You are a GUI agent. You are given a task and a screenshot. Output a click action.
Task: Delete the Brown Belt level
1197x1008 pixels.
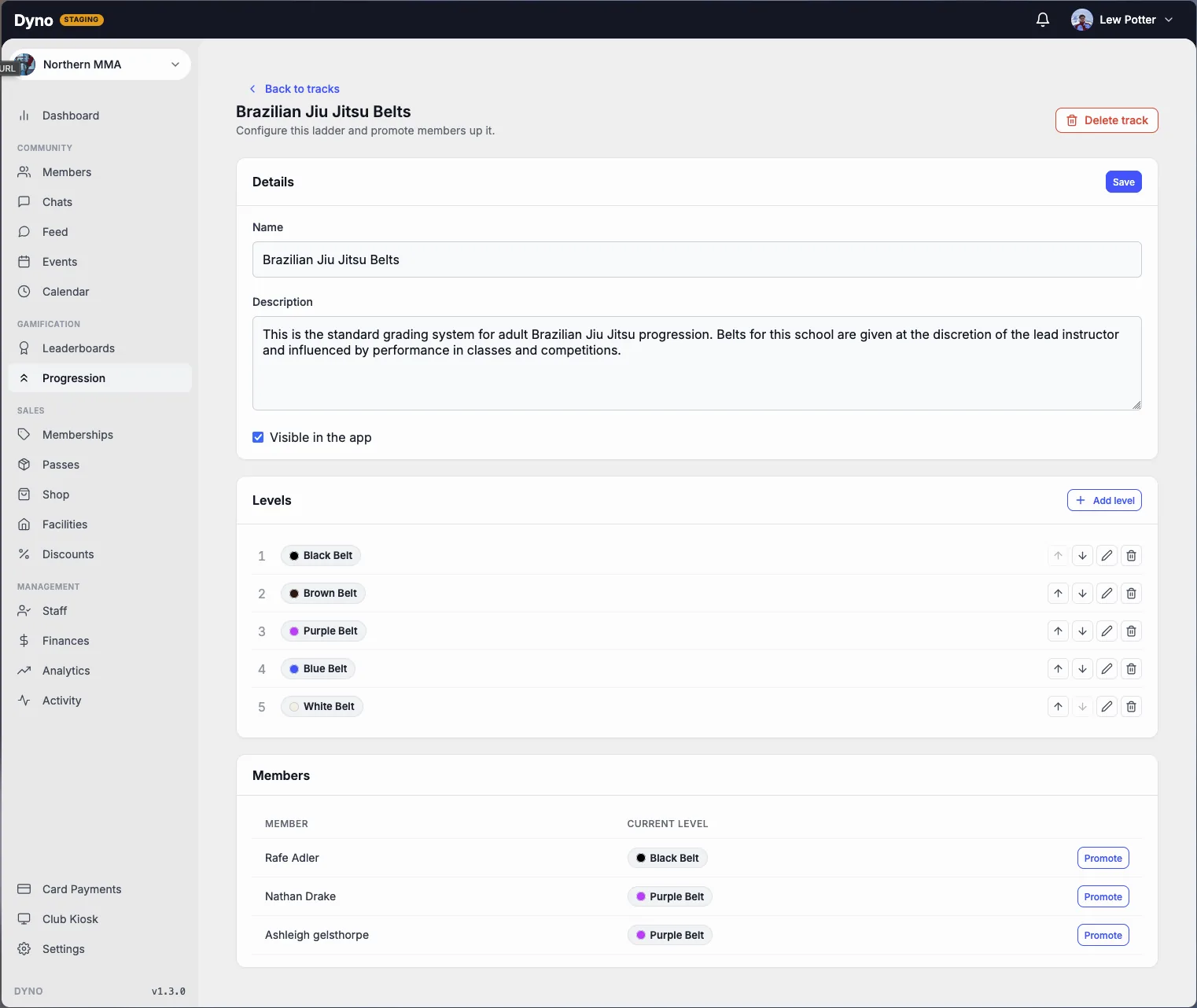(x=1132, y=594)
